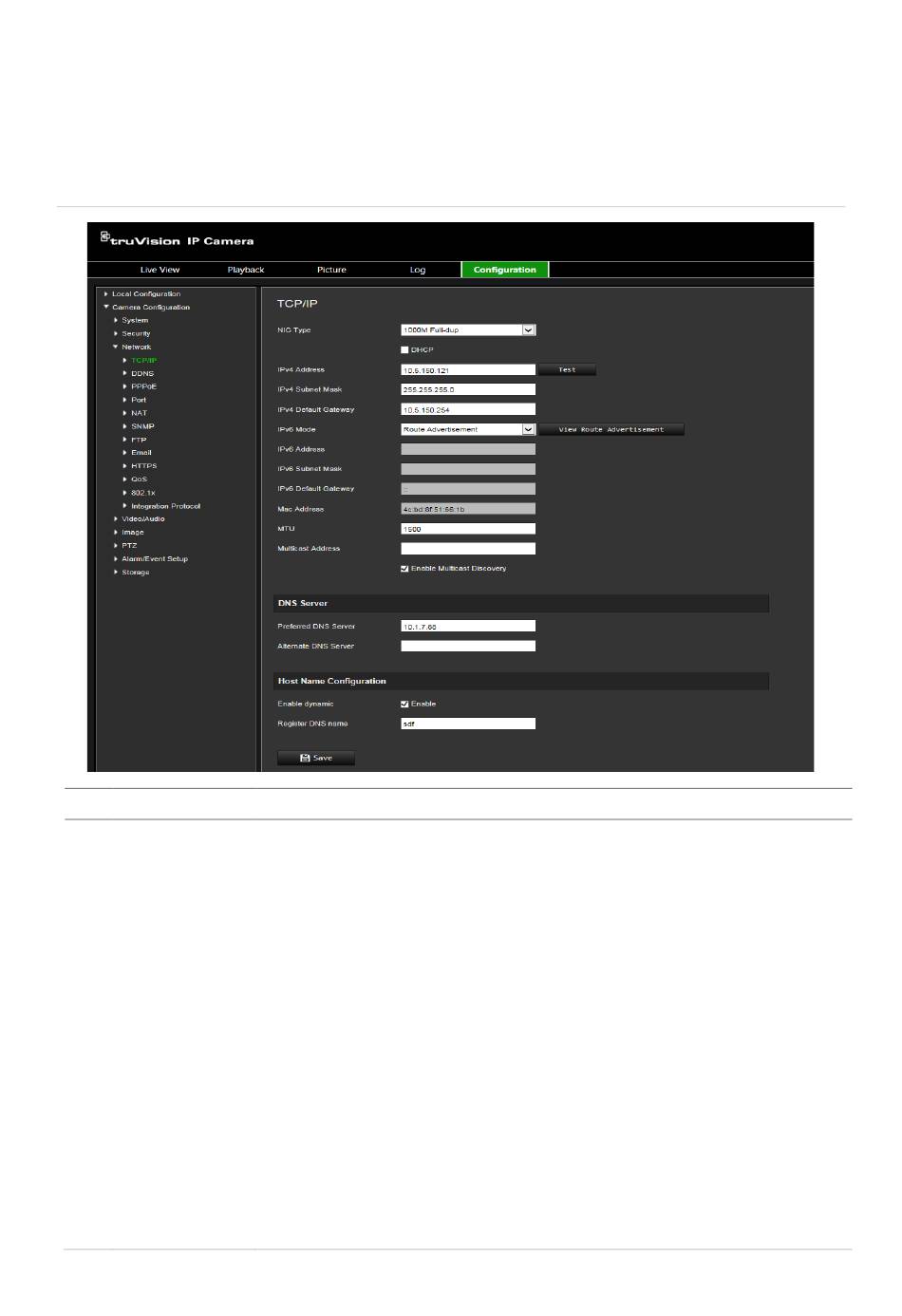This screenshot has width=902, height=1316.
Task: Edit the Register DNS name field
Action: (x=468, y=724)
